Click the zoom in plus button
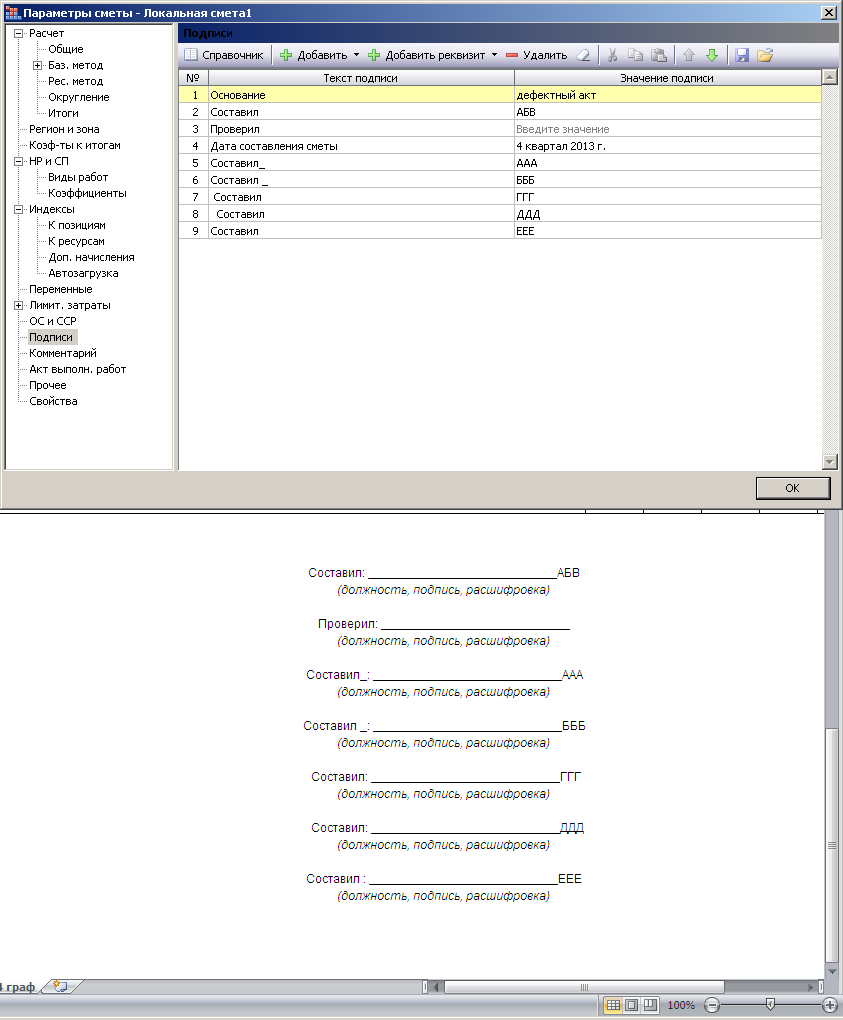The height and width of the screenshot is (1020, 843). 830,1005
